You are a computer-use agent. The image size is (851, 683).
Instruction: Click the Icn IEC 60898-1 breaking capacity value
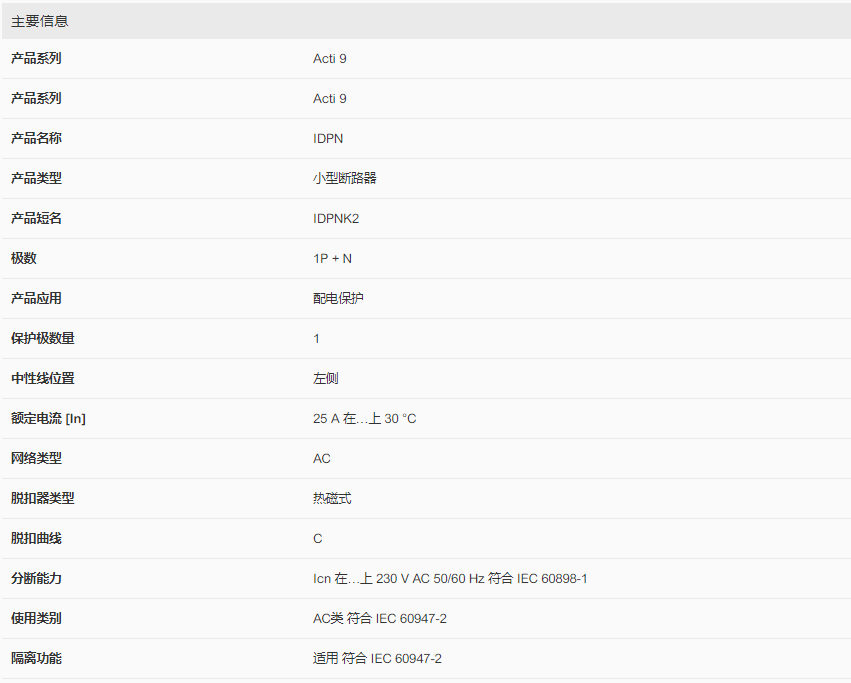[450, 579]
